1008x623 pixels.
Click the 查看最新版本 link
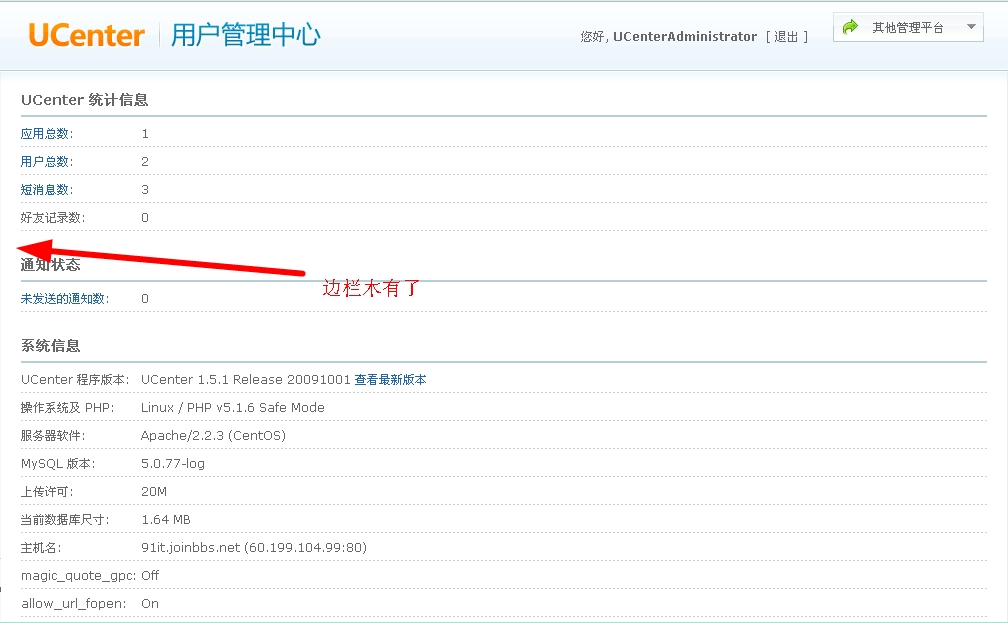pos(390,379)
